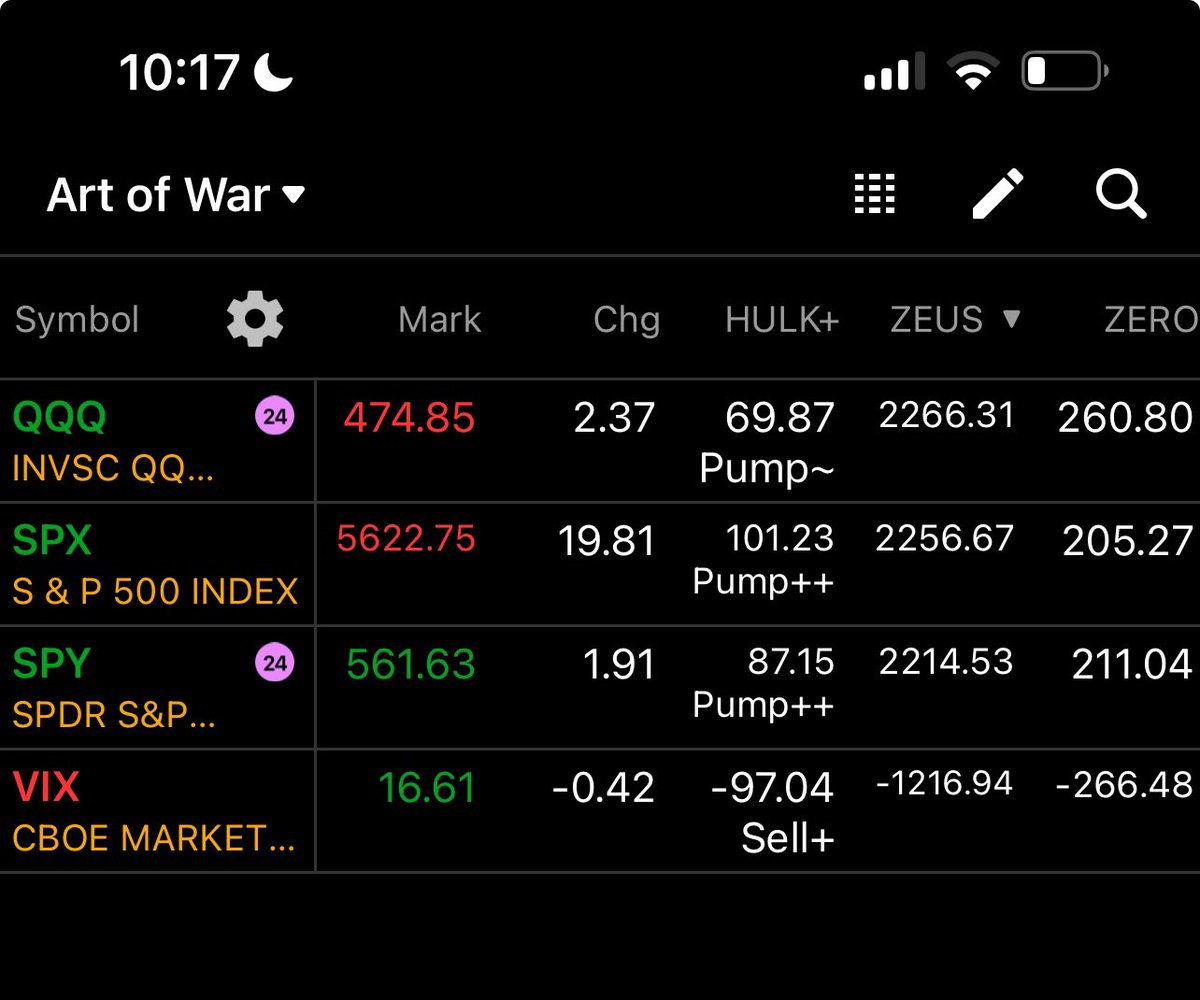Screen dimensions: 1200x1000
Task: Tap the HULK+ value 101.23
Action: 780,538
